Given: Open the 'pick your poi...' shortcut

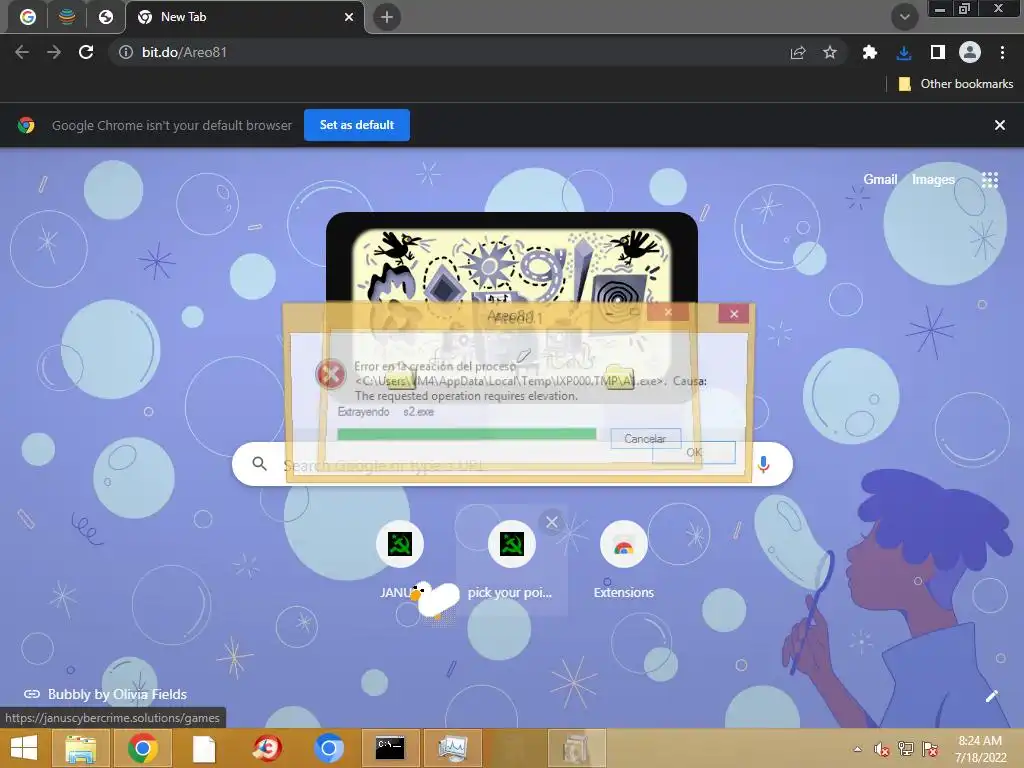Looking at the screenshot, I should click(x=511, y=559).
